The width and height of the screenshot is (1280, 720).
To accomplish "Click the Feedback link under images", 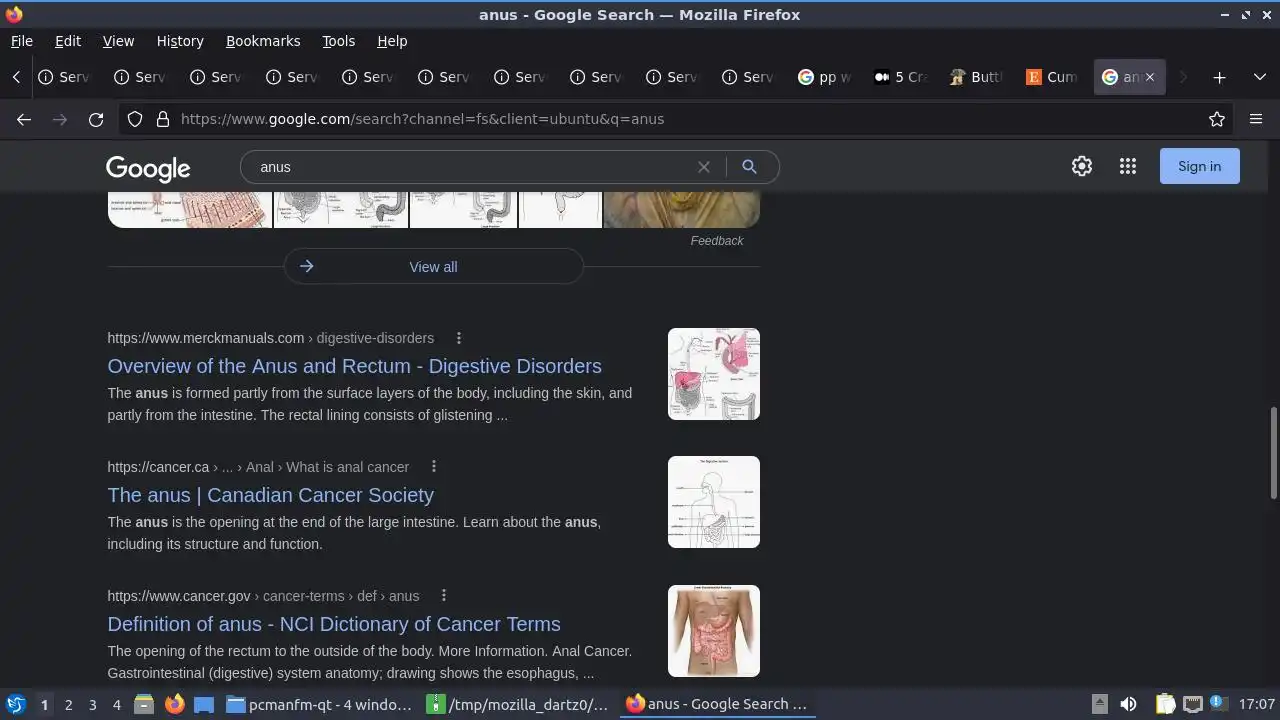I will click(x=717, y=241).
